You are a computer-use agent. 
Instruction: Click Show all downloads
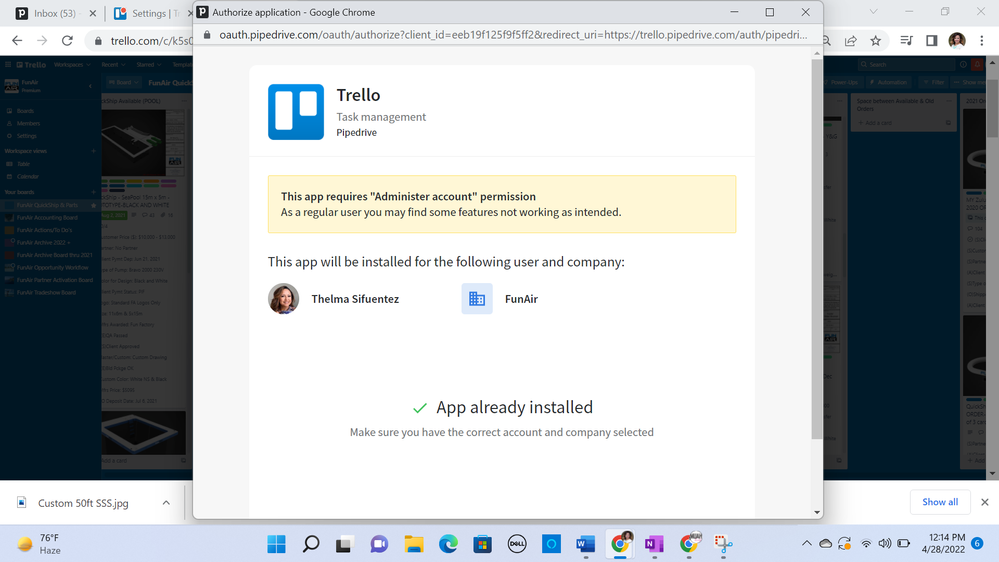click(x=940, y=502)
